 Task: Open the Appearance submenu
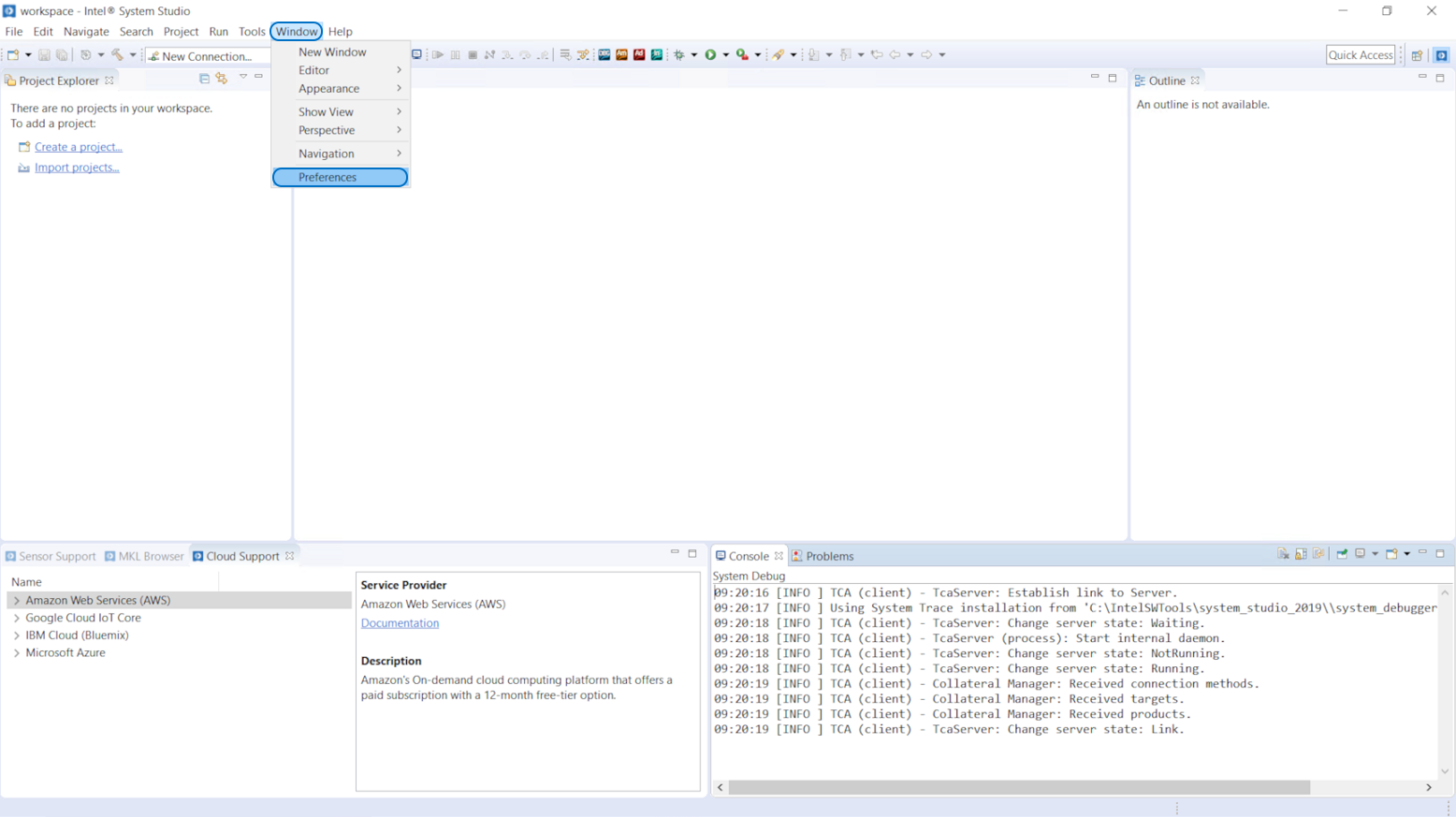[x=341, y=88]
